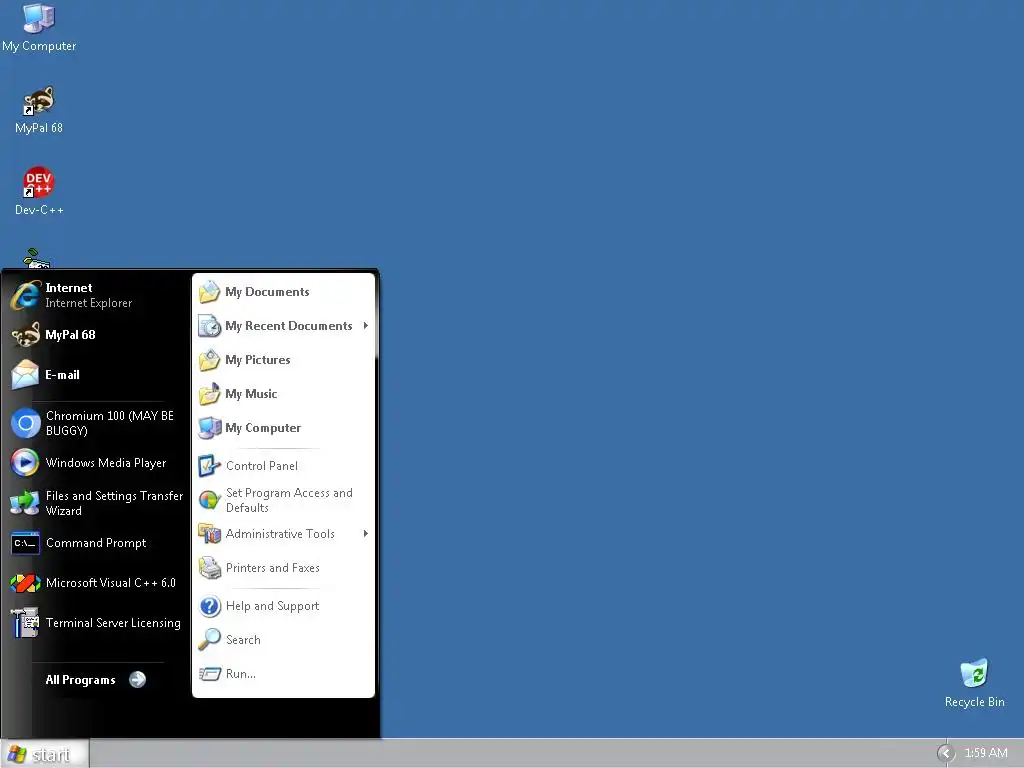Click "Command Prompt" label text
This screenshot has height=768, width=1024.
(x=96, y=543)
